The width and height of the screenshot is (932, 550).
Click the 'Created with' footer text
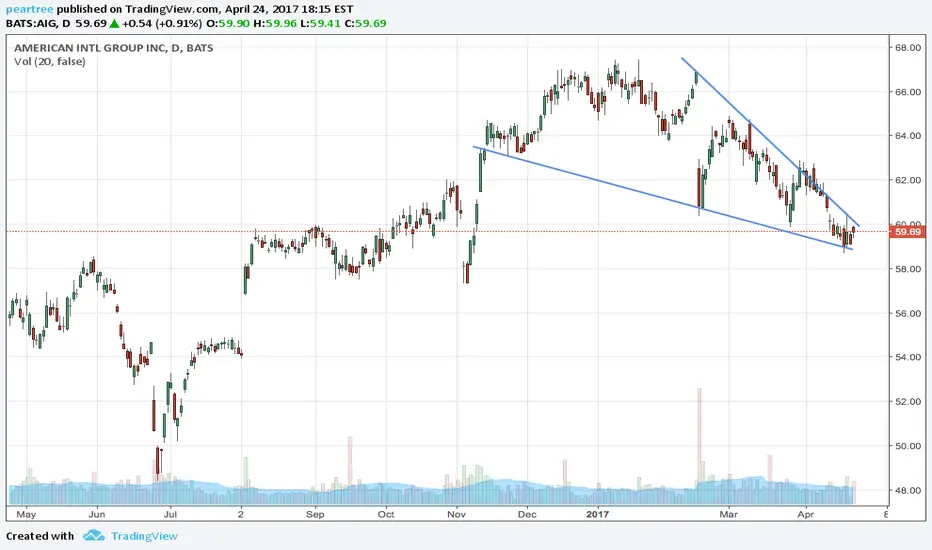(40, 536)
